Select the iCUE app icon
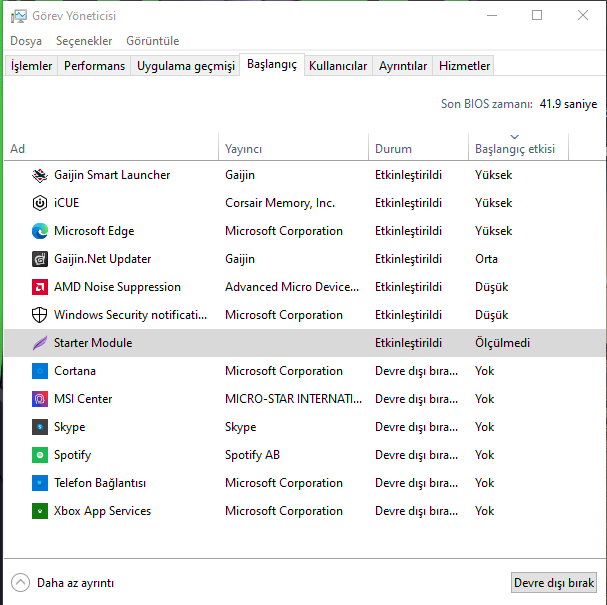This screenshot has width=607, height=605. pyautogui.click(x=40, y=203)
